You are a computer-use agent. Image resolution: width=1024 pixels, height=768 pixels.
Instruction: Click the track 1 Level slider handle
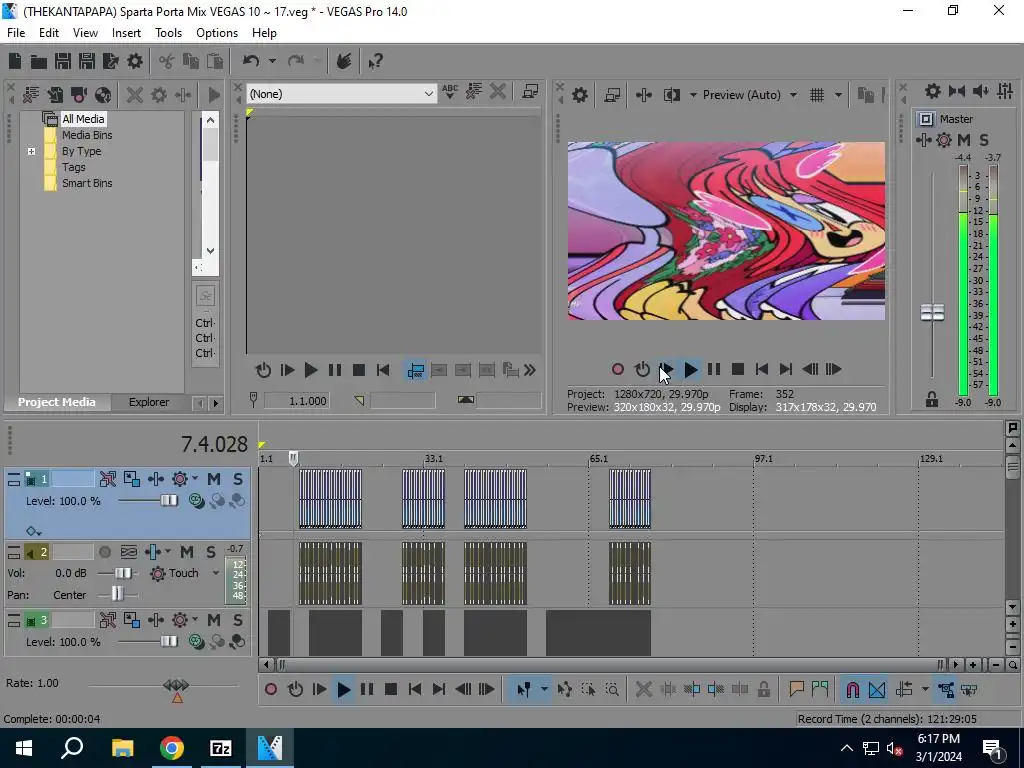pyautogui.click(x=168, y=501)
